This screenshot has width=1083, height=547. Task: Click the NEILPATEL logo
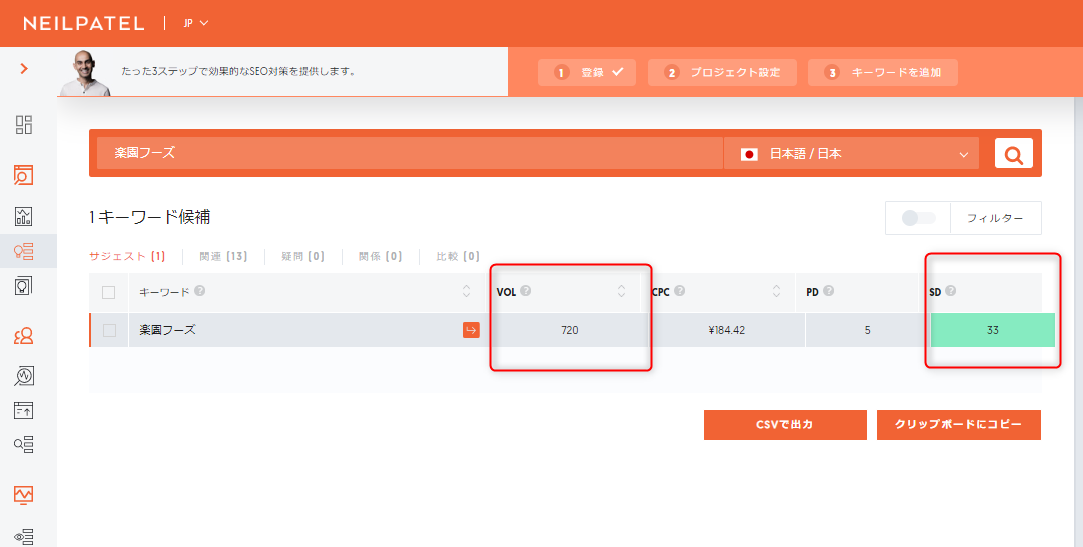(84, 23)
